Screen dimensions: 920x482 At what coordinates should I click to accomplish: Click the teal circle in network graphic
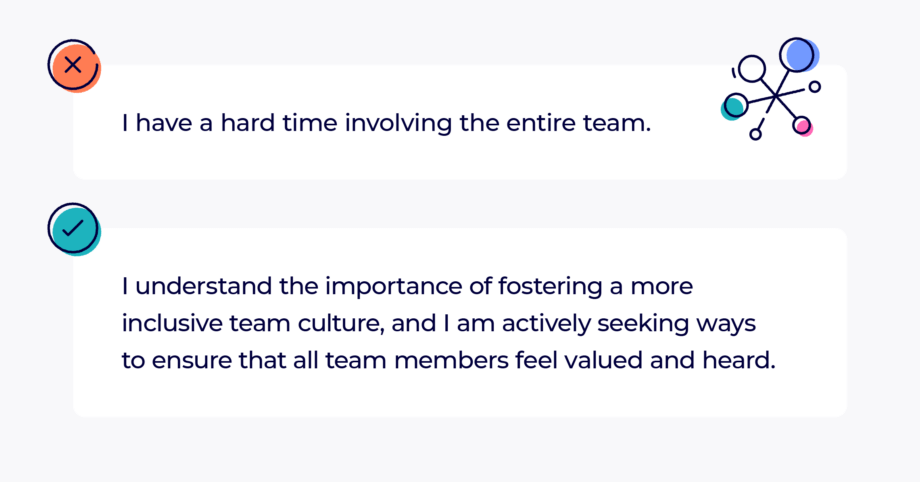pyautogui.click(x=733, y=104)
